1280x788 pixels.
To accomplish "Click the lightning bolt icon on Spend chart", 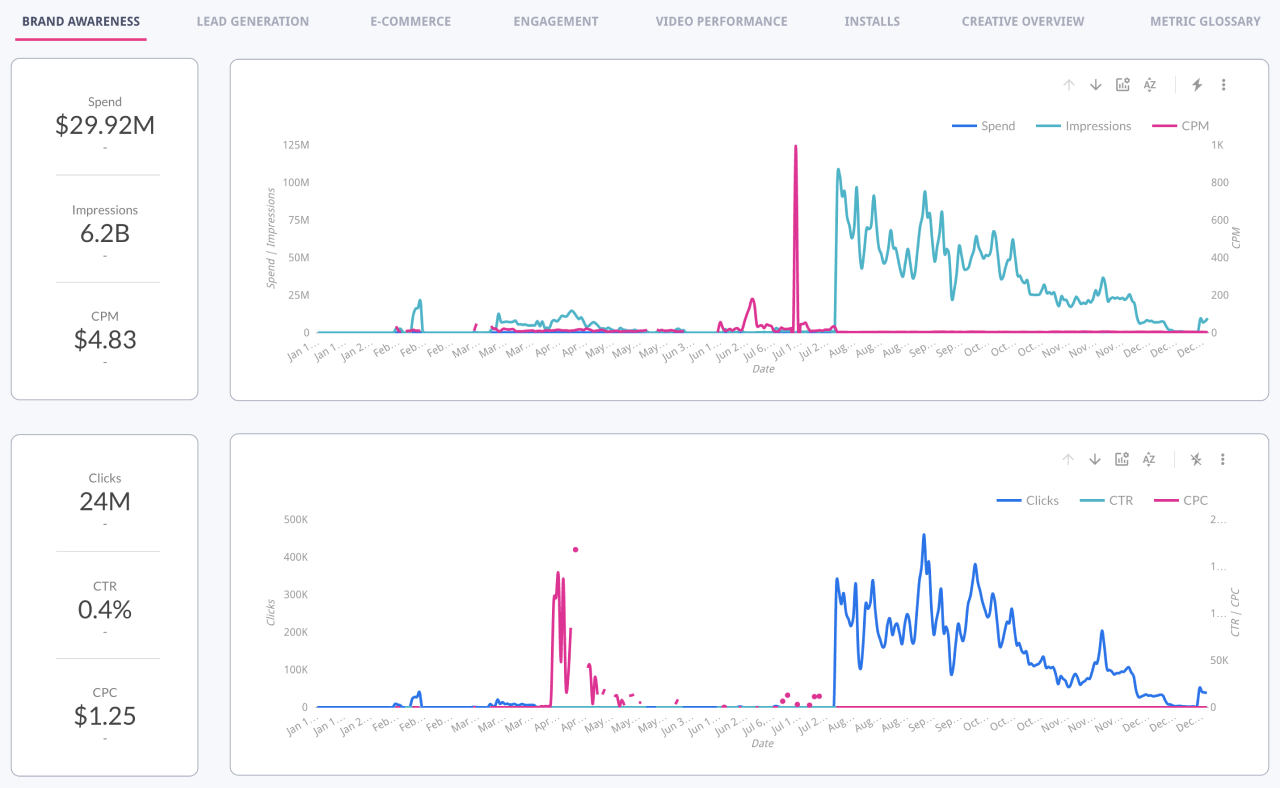I will tap(1197, 85).
